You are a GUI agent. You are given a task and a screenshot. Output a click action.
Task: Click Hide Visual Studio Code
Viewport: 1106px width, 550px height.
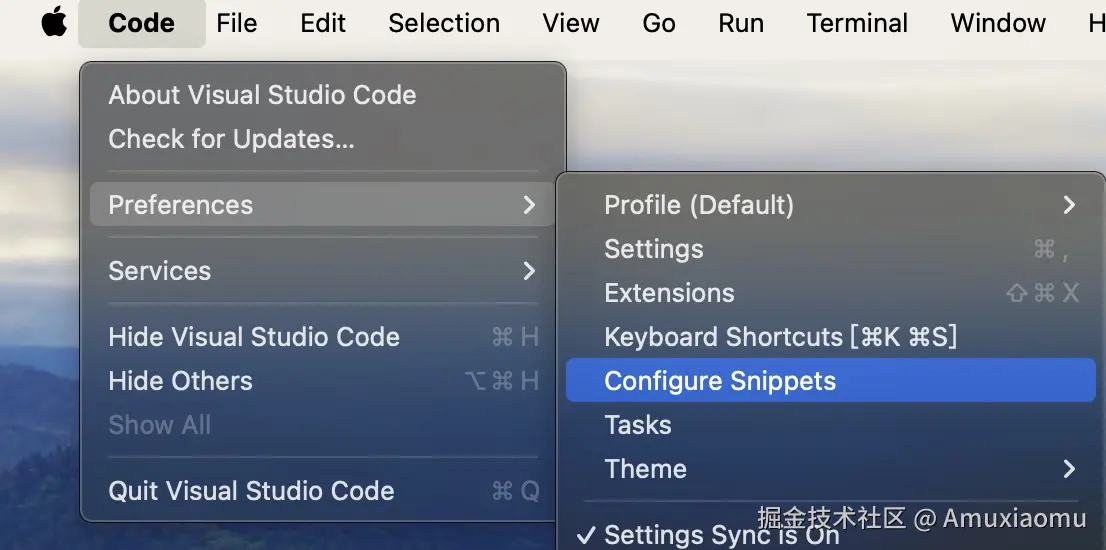(x=254, y=337)
